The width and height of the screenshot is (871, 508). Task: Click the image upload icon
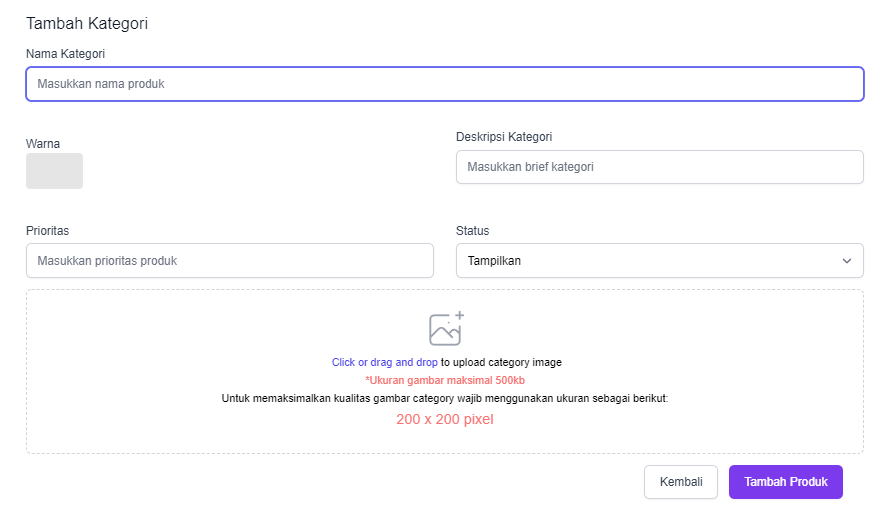tap(446, 328)
